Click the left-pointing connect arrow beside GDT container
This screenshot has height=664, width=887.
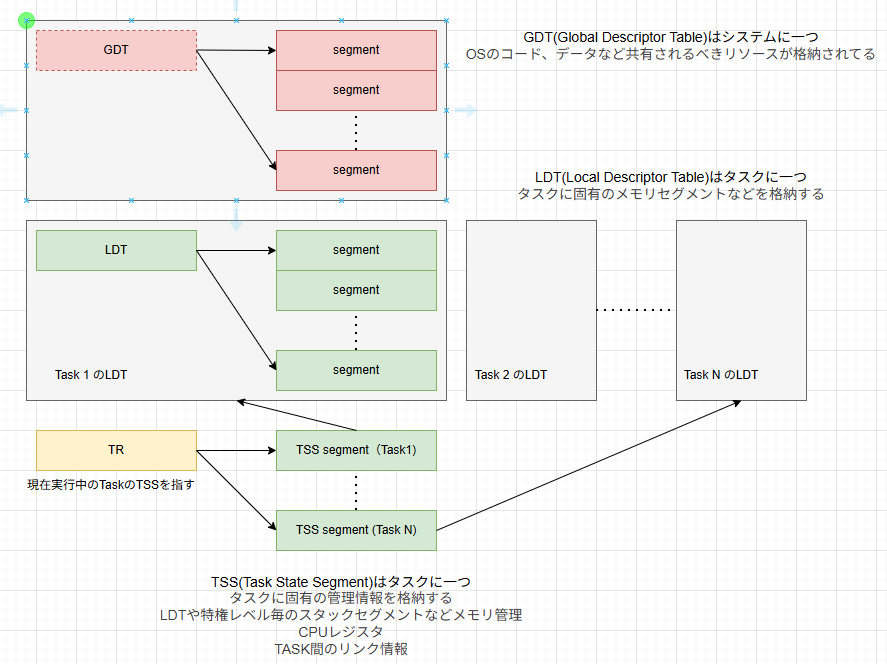pos(9,110)
